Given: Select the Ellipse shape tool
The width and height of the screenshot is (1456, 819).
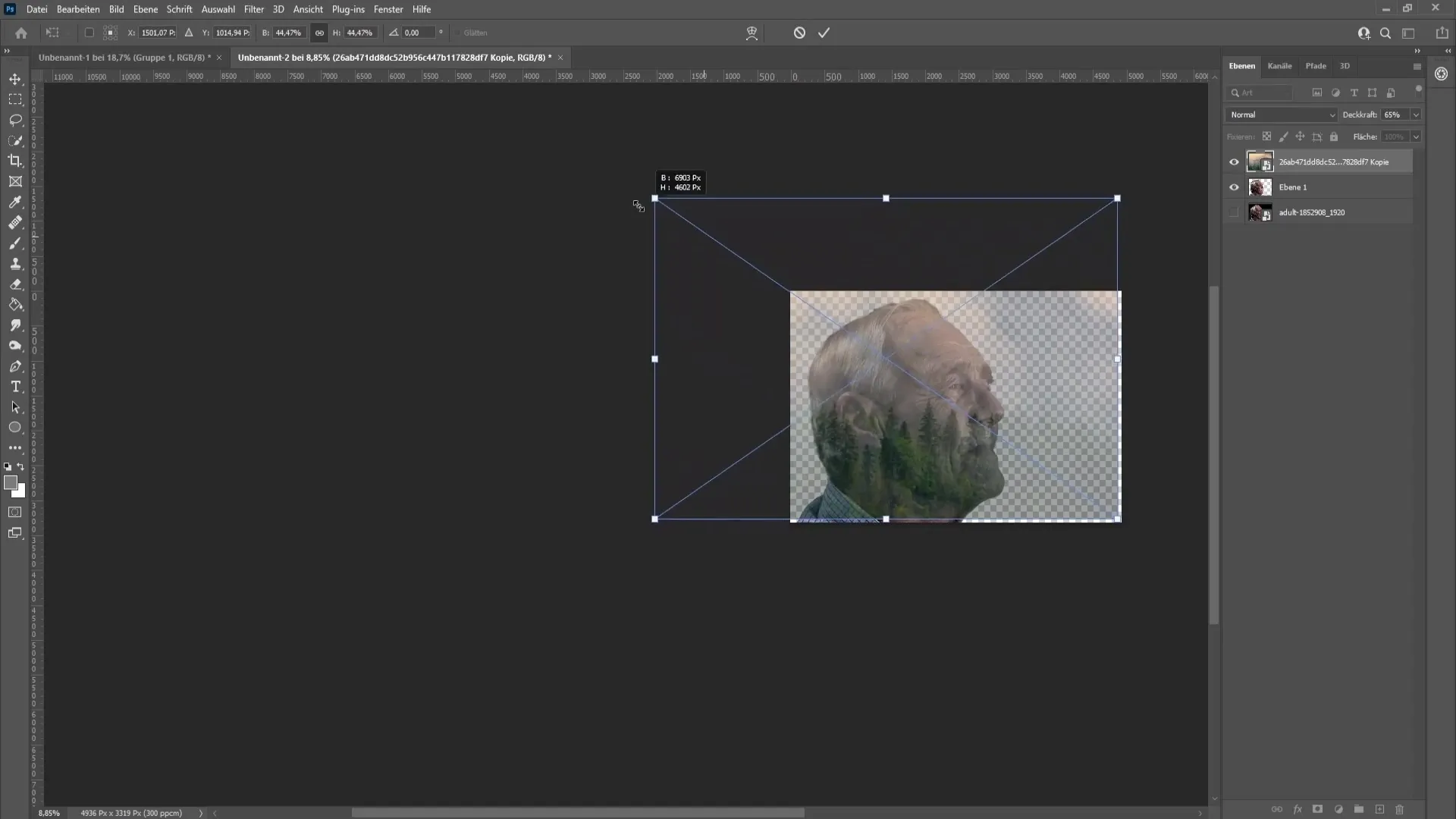Looking at the screenshot, I should 15,428.
